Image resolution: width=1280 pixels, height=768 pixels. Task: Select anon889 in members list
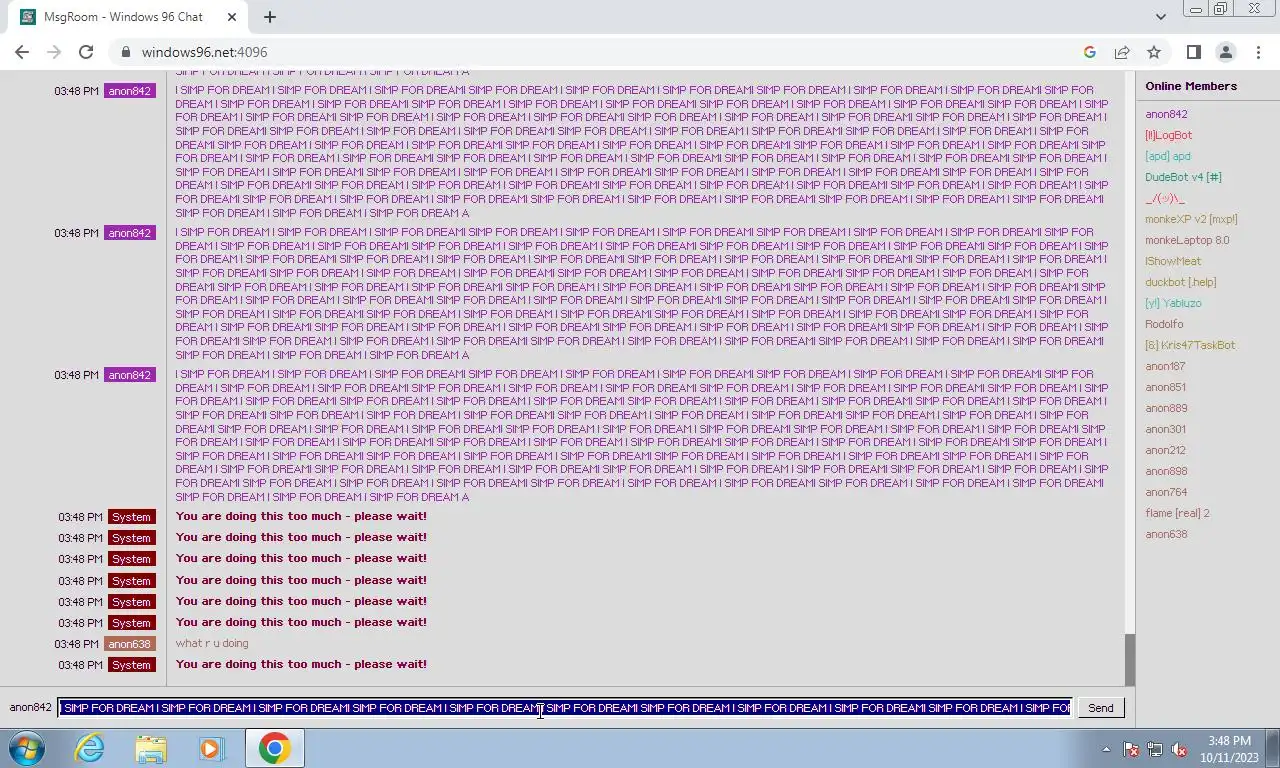point(1166,408)
